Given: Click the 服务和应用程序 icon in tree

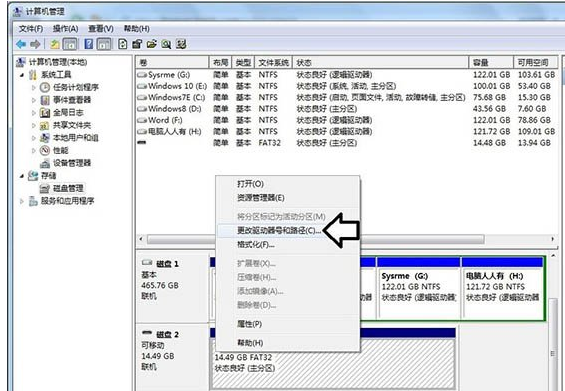Looking at the screenshot, I should pyautogui.click(x=33, y=201).
